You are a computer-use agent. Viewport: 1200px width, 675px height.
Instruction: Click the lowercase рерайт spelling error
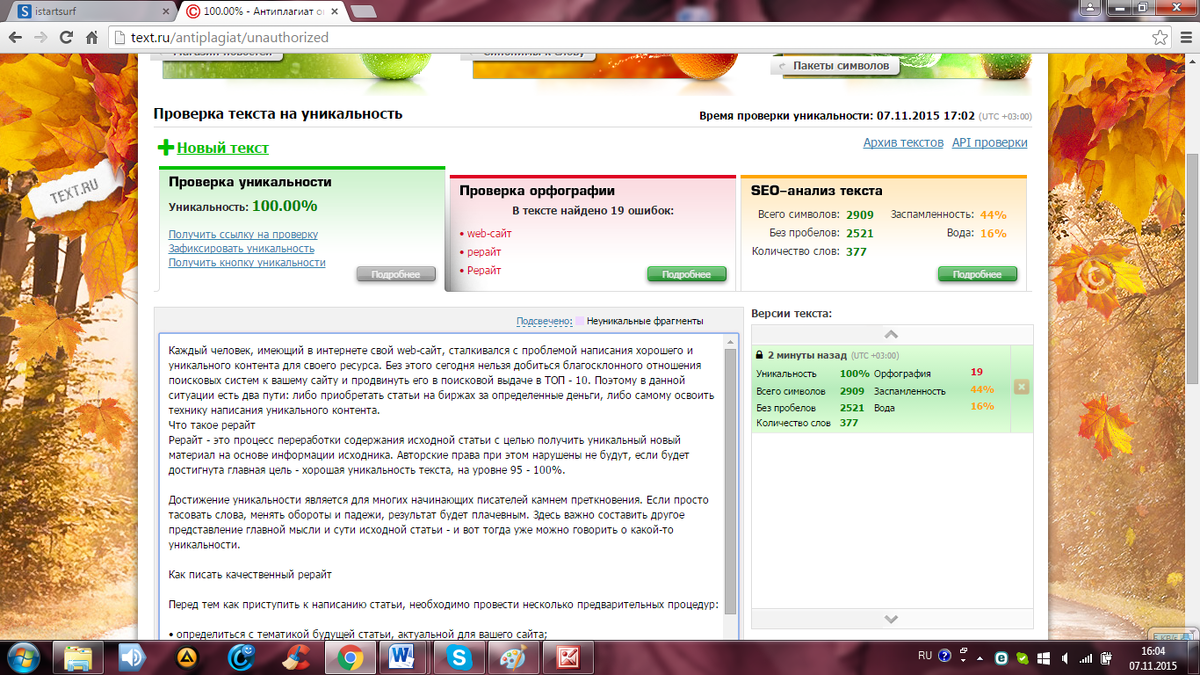tap(484, 252)
